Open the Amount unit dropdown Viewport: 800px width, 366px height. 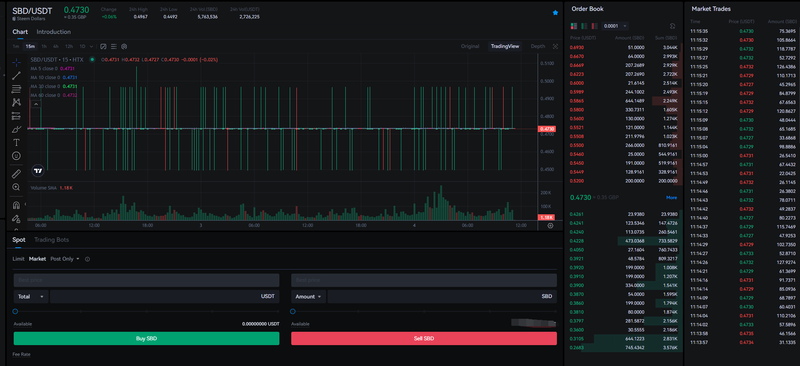[308, 297]
